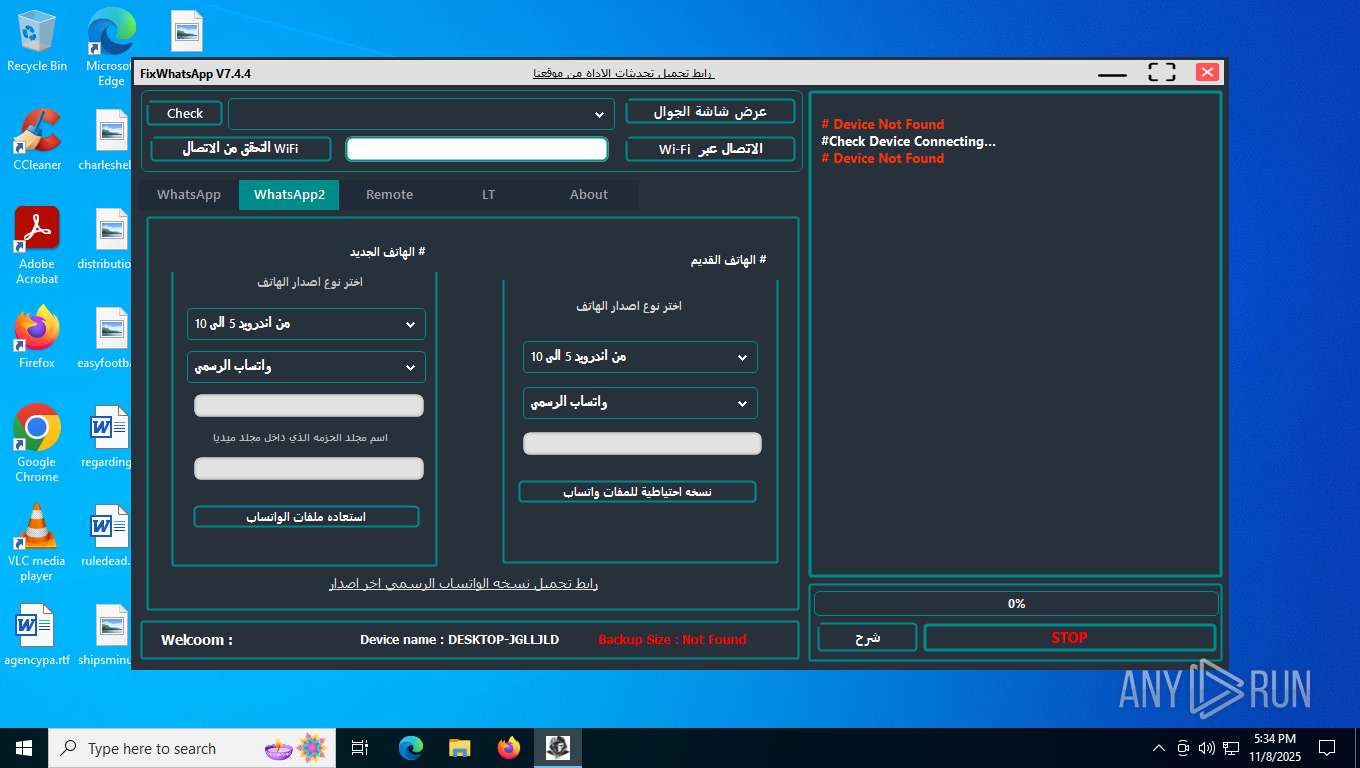
Task: Launch Firefox from the desktop icon
Action: (x=37, y=338)
